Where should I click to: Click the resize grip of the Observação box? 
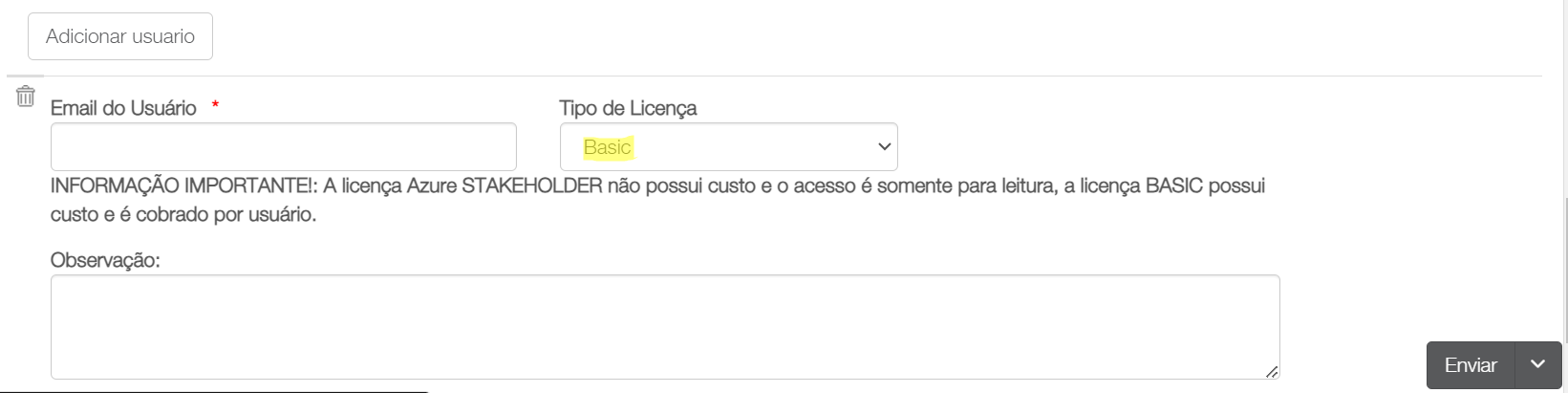coord(1271,372)
